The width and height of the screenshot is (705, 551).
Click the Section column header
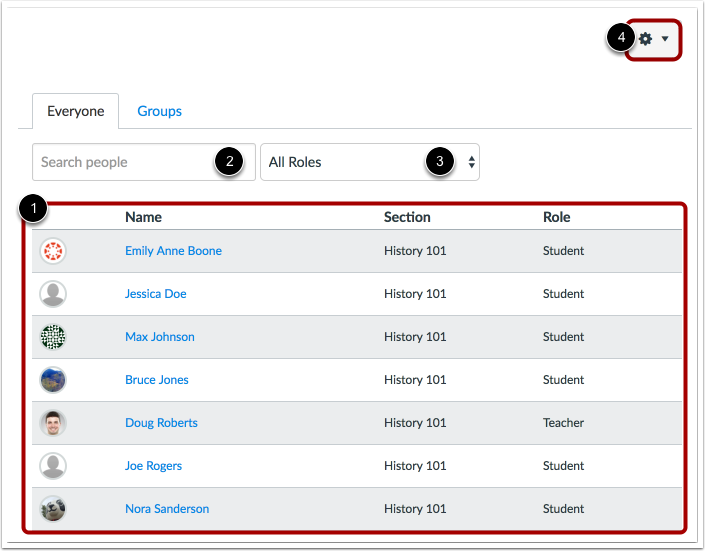click(407, 217)
